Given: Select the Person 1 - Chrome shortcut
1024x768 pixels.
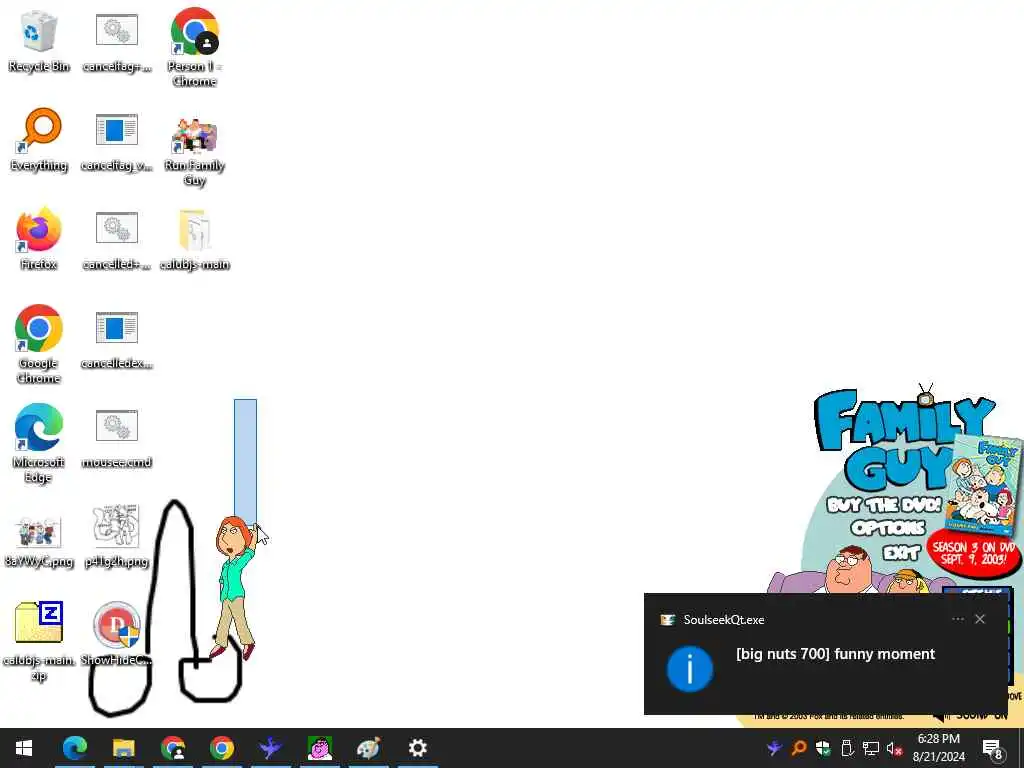Looking at the screenshot, I should click(195, 47).
